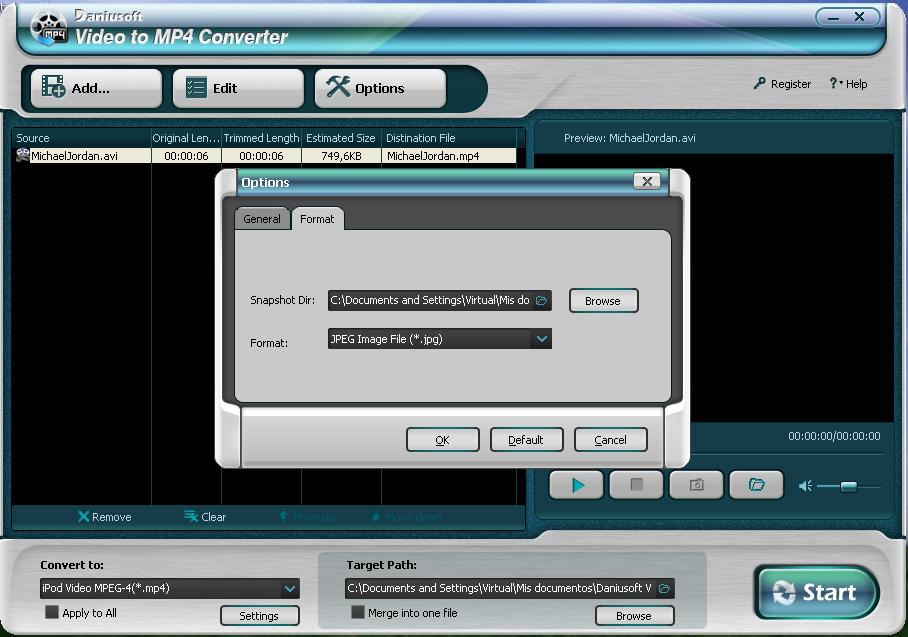Click OK in the Options dialog
Image resolution: width=908 pixels, height=637 pixels.
click(x=442, y=440)
